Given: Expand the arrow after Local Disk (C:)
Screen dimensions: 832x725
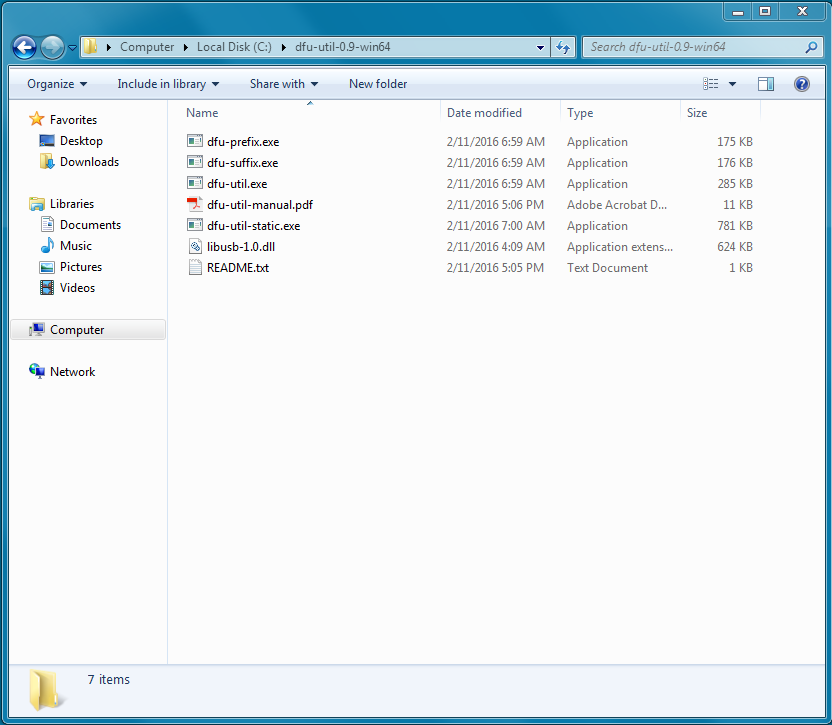Looking at the screenshot, I should point(284,47).
